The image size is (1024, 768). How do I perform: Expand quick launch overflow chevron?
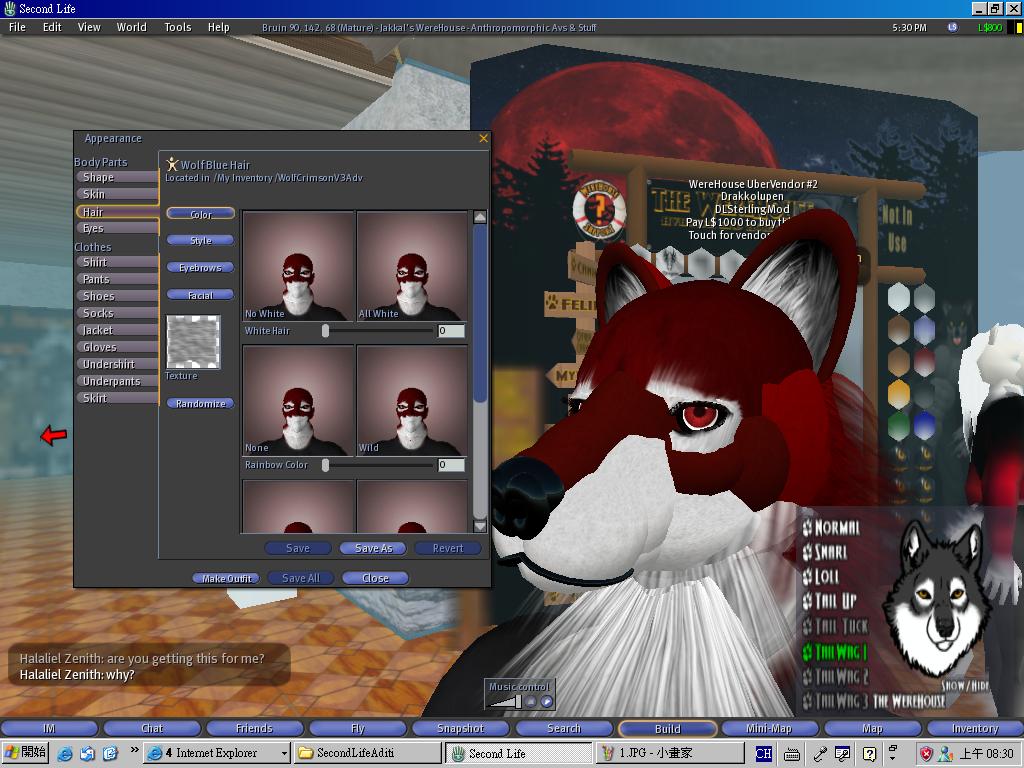point(133,751)
